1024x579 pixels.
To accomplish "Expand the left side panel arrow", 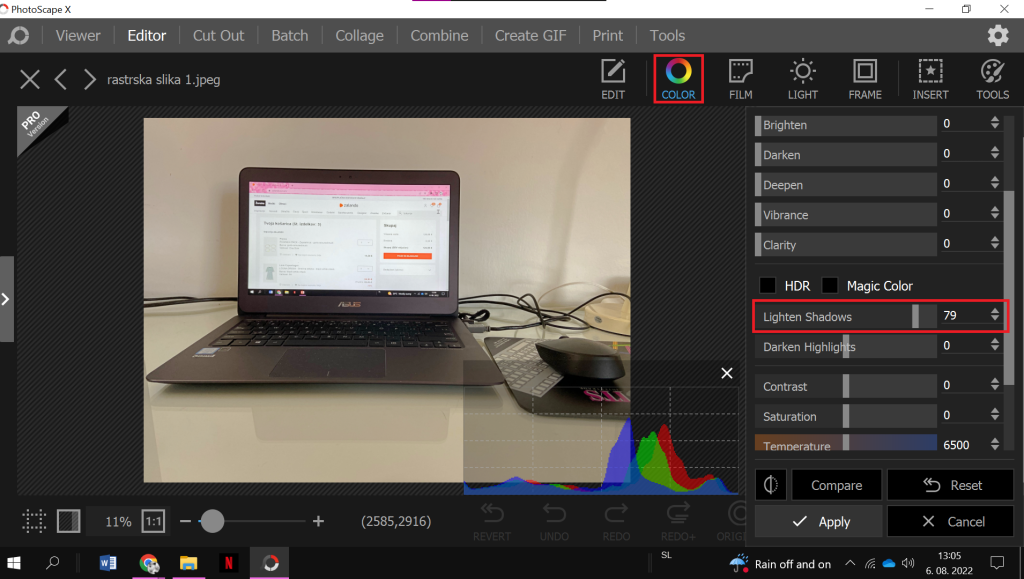I will click(x=6, y=299).
